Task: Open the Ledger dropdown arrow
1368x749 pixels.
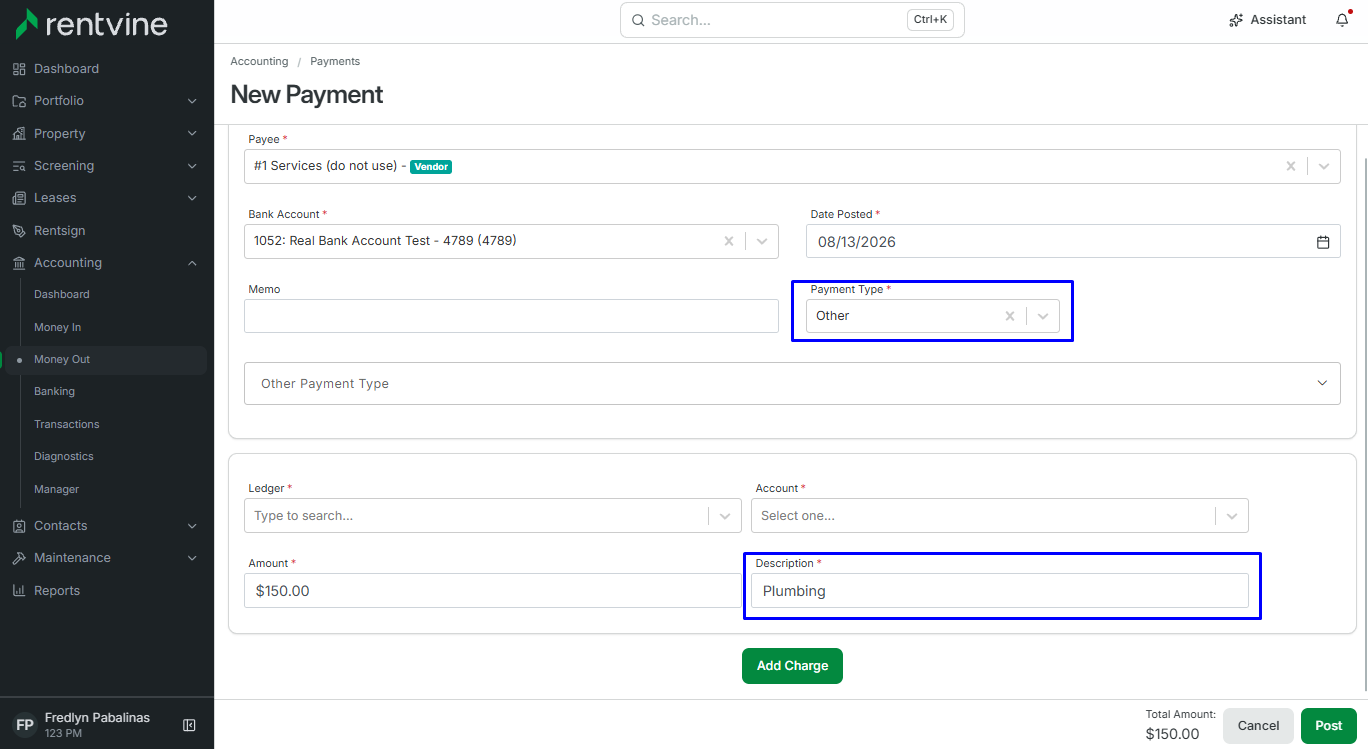Action: (725, 516)
